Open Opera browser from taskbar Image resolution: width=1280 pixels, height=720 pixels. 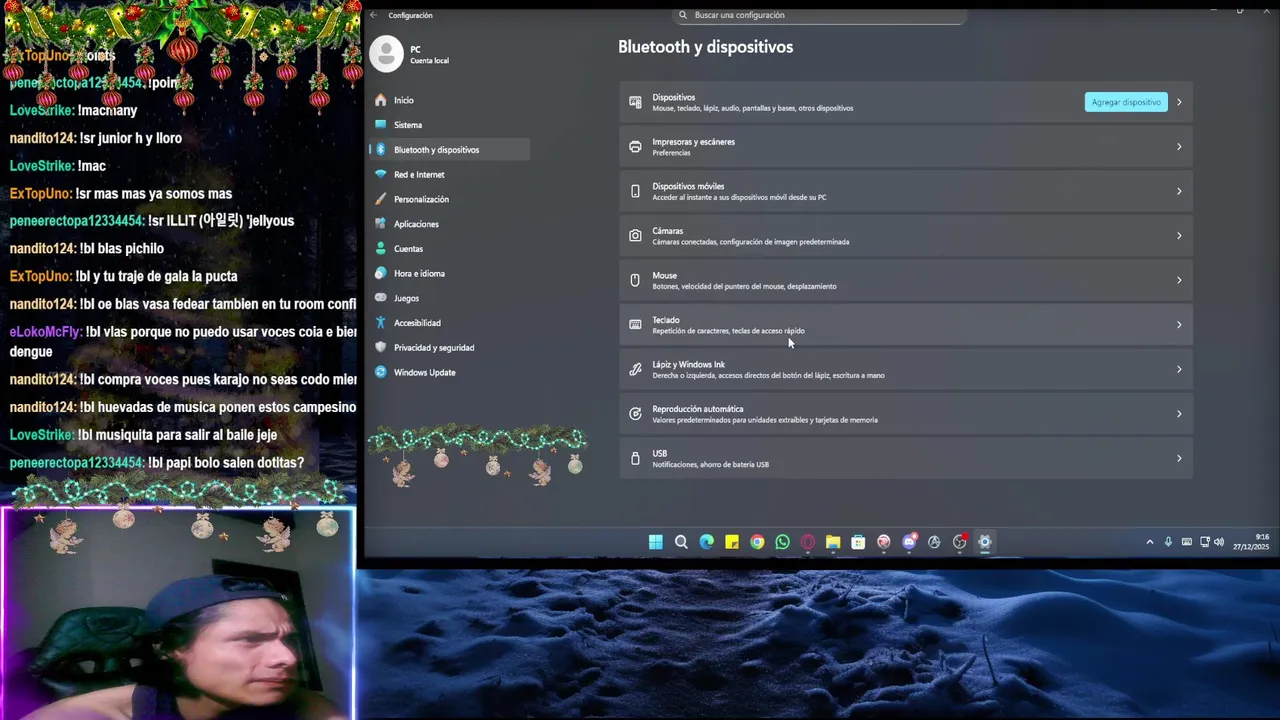[807, 542]
